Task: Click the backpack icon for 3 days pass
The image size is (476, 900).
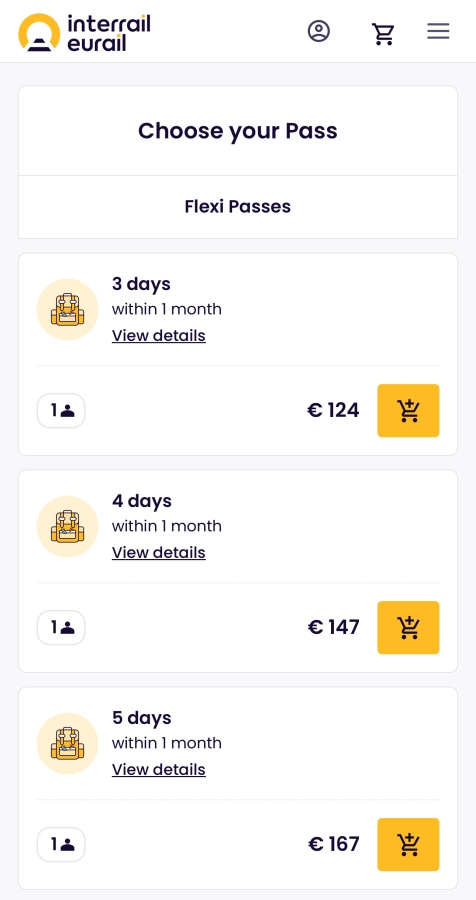Action: (x=68, y=309)
